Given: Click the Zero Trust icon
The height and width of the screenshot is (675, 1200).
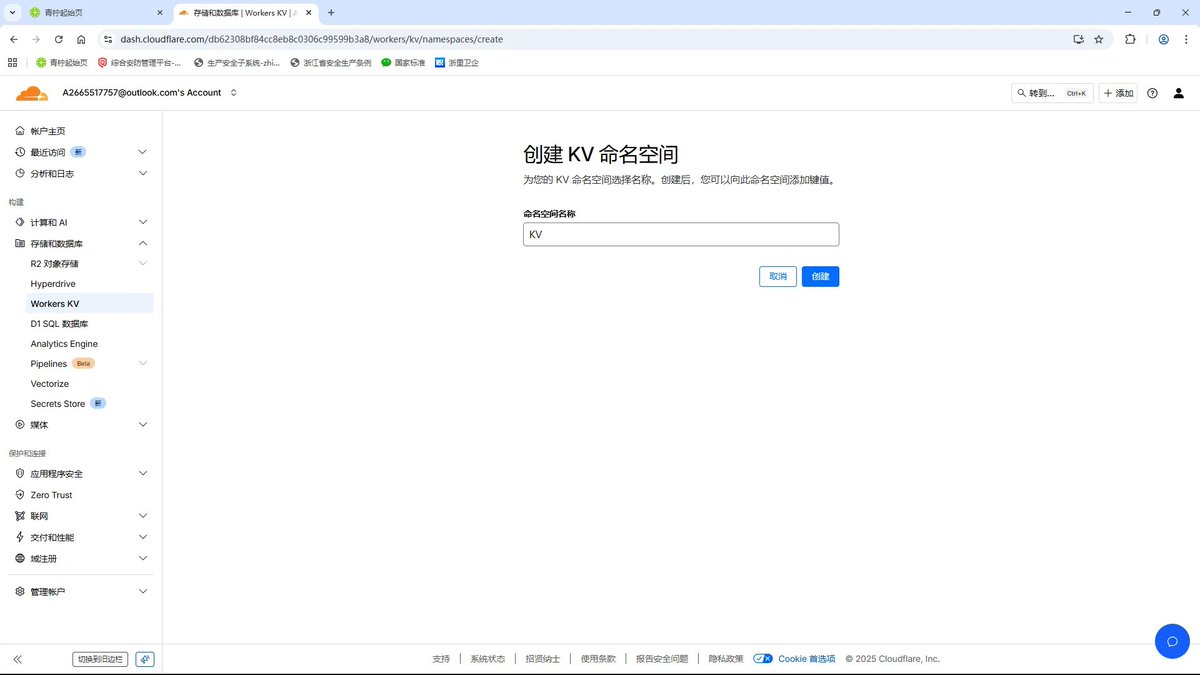Looking at the screenshot, I should (x=20, y=495).
